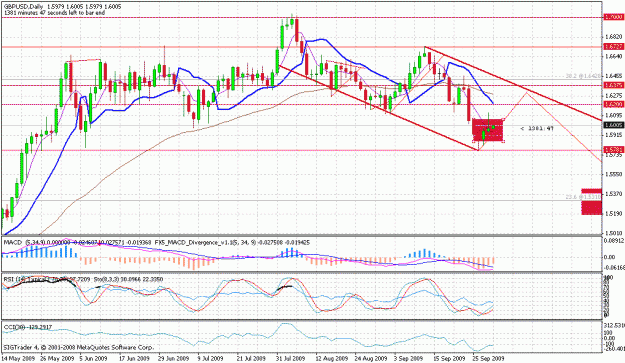Click the CCI(30) indicator label
Image resolution: width=625 pixels, height=363 pixels.
(x=14, y=327)
